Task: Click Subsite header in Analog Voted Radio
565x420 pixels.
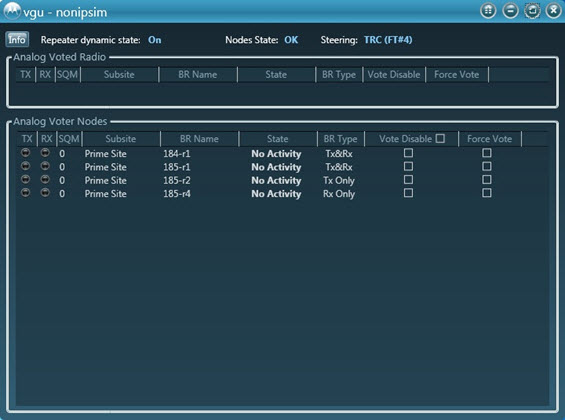Action: pos(119,75)
